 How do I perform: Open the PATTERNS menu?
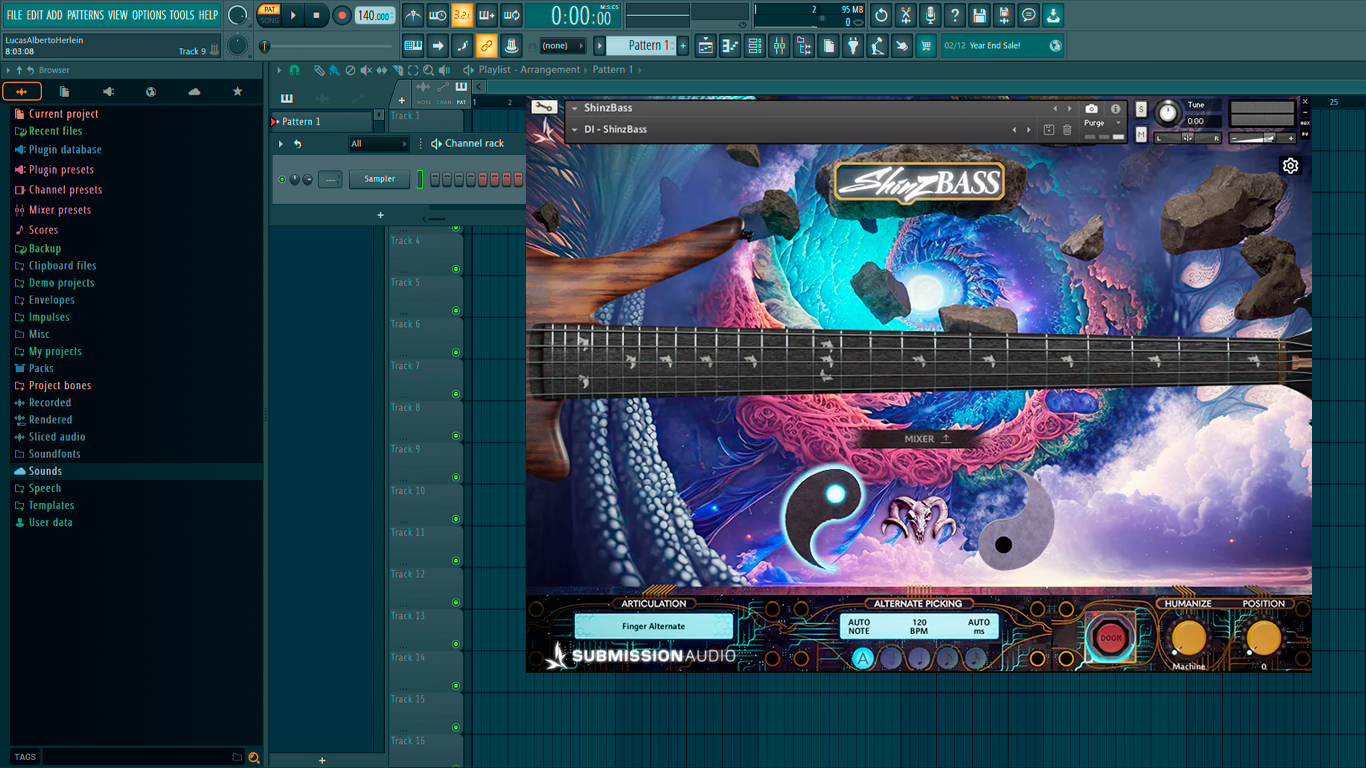[85, 15]
